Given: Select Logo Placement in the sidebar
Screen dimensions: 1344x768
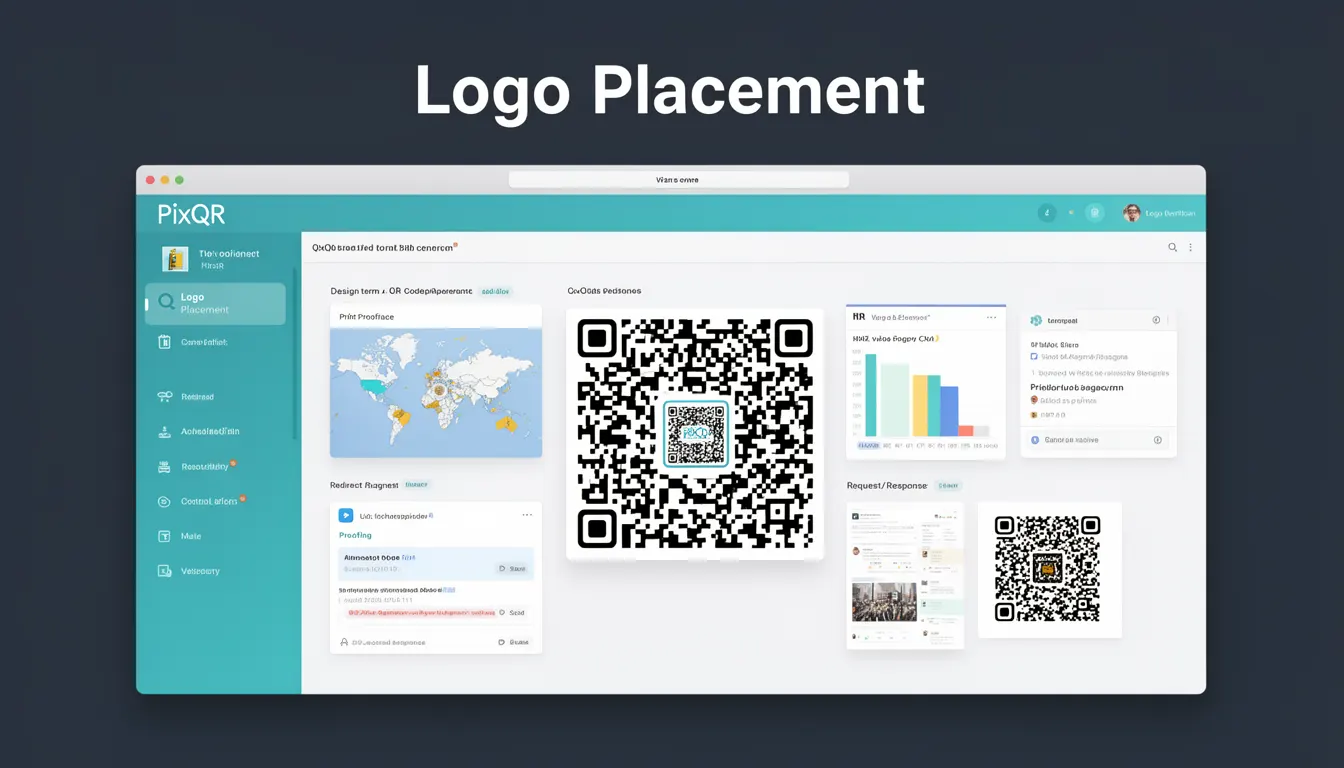Looking at the screenshot, I should point(215,304).
